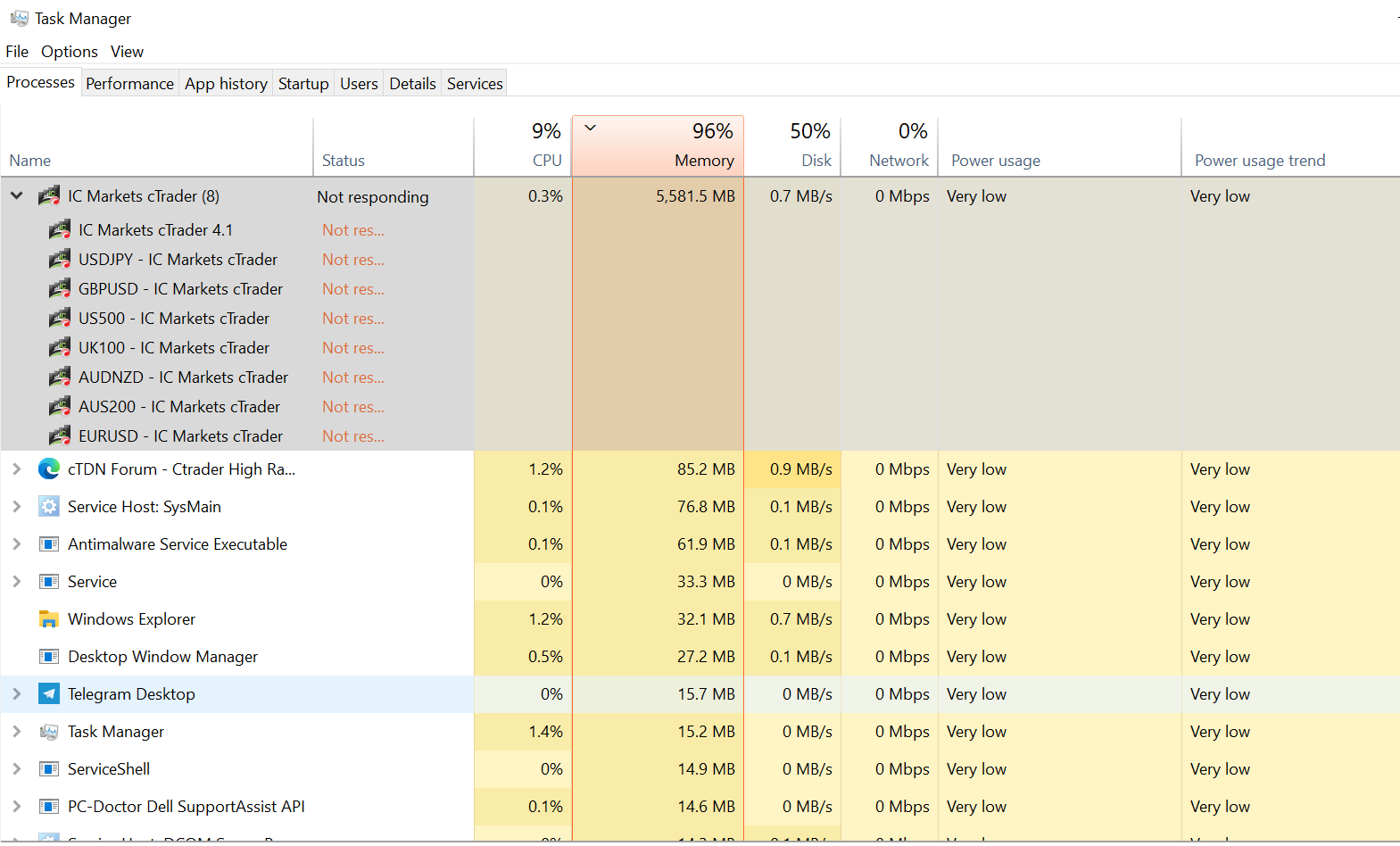The image size is (1400, 846).
Task: Click the AUDNZD cTrader window icon
Action: (x=60, y=377)
